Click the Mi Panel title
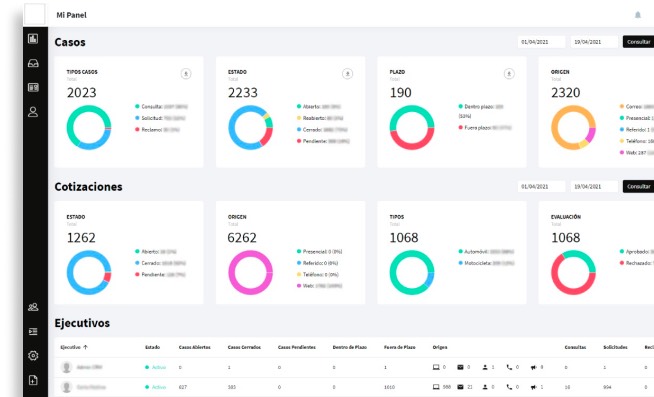 pyautogui.click(x=71, y=15)
